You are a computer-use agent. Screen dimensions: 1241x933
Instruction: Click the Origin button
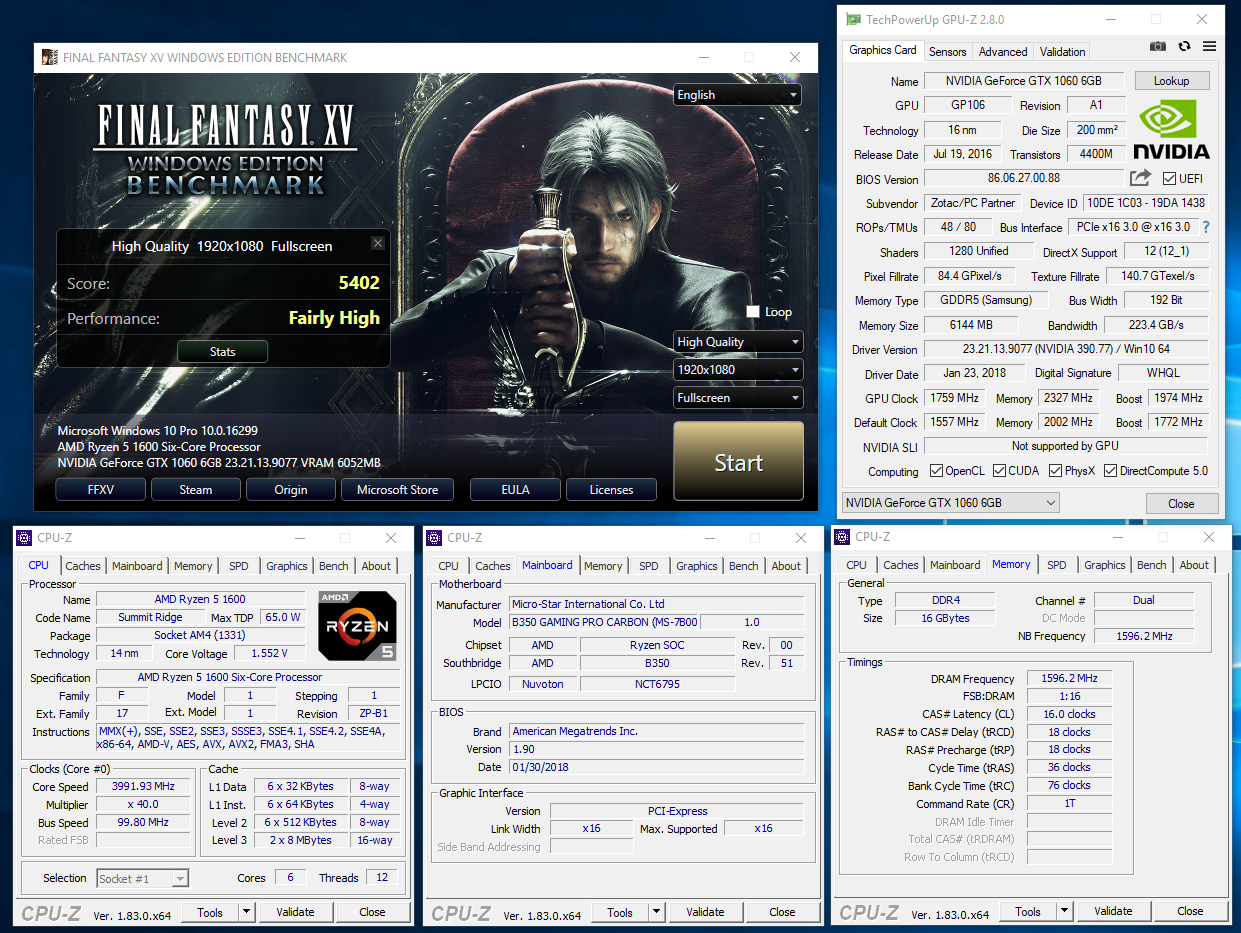[x=291, y=490]
